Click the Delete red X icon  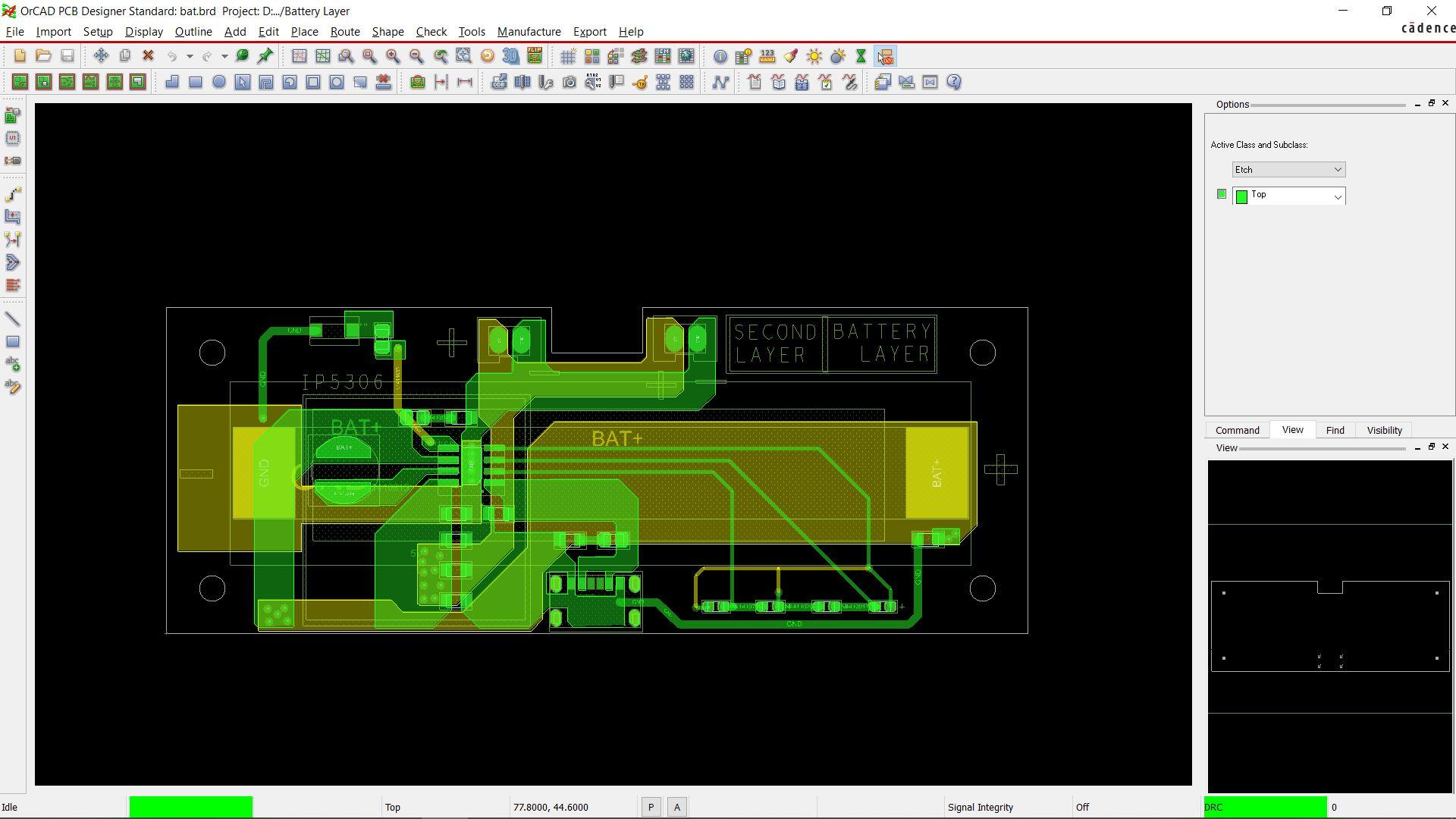click(x=149, y=56)
